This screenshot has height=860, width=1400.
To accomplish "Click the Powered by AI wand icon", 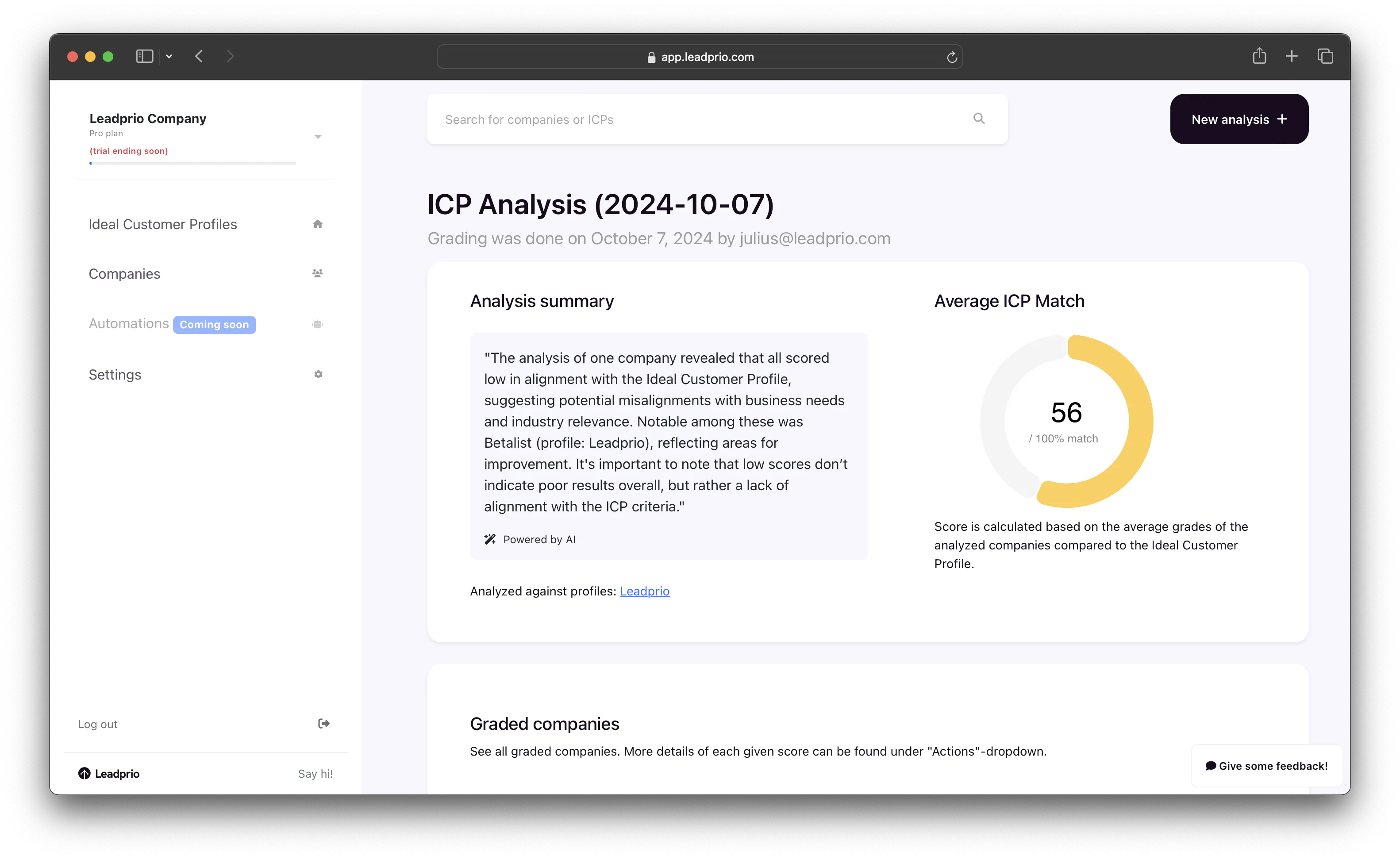I will tap(490, 539).
